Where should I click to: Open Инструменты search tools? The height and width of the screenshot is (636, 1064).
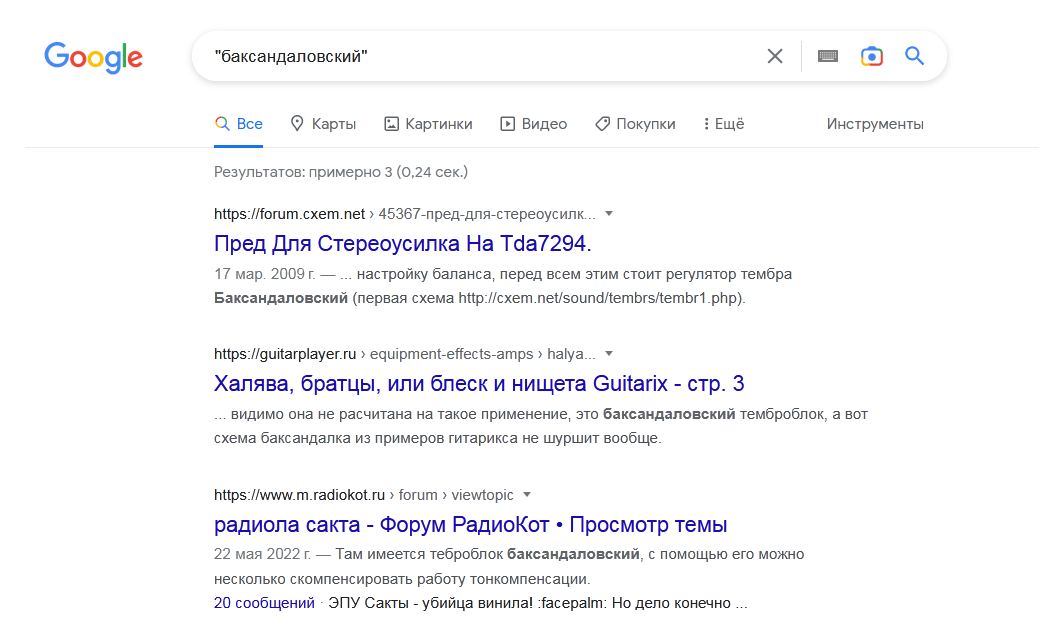pos(875,124)
